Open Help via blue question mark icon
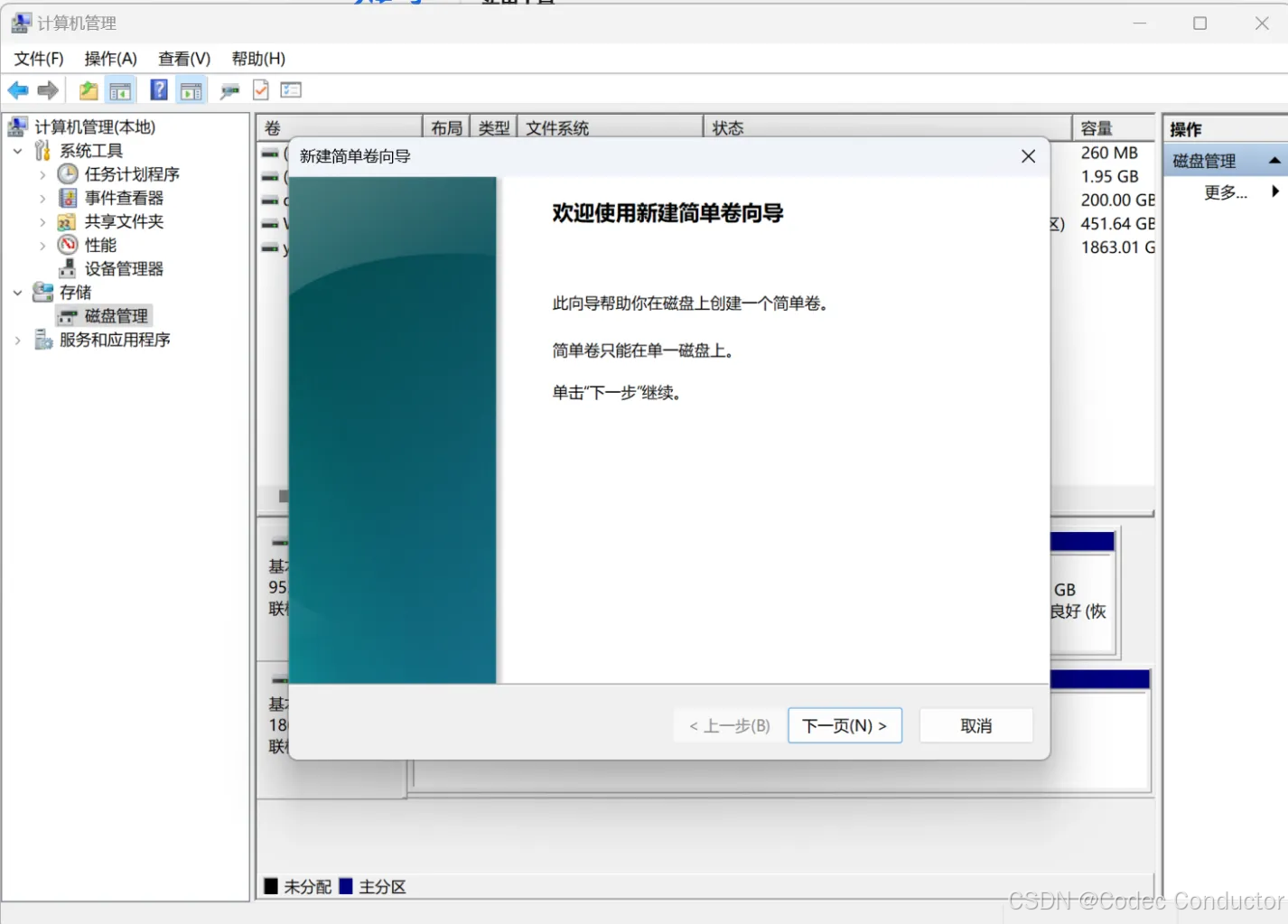Screen dimensions: 1288x924 pos(159,90)
